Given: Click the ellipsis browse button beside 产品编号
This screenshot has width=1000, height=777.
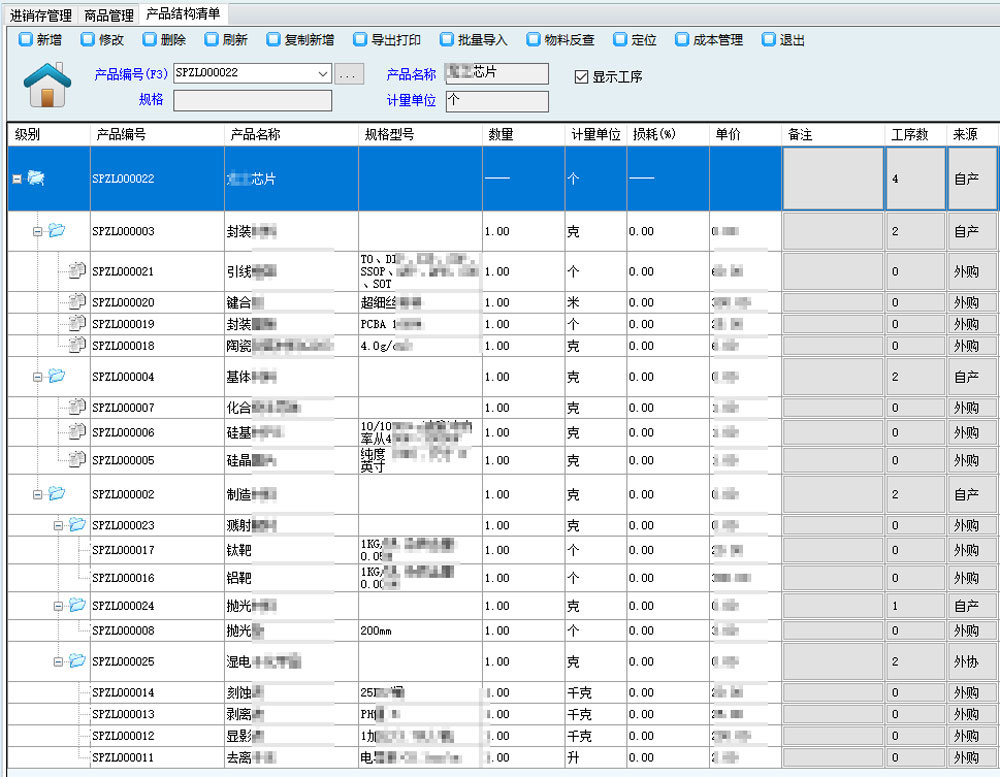Looking at the screenshot, I should point(348,73).
